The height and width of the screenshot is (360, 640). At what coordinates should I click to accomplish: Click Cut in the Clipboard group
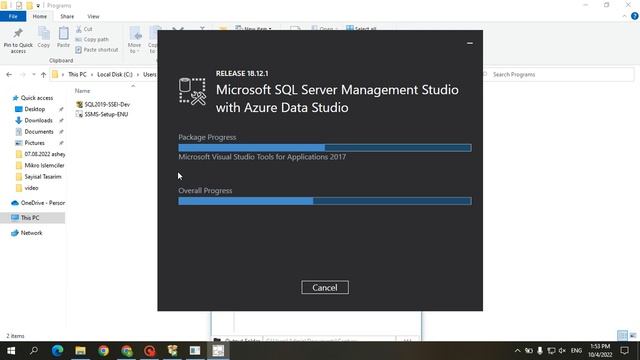(x=84, y=29)
